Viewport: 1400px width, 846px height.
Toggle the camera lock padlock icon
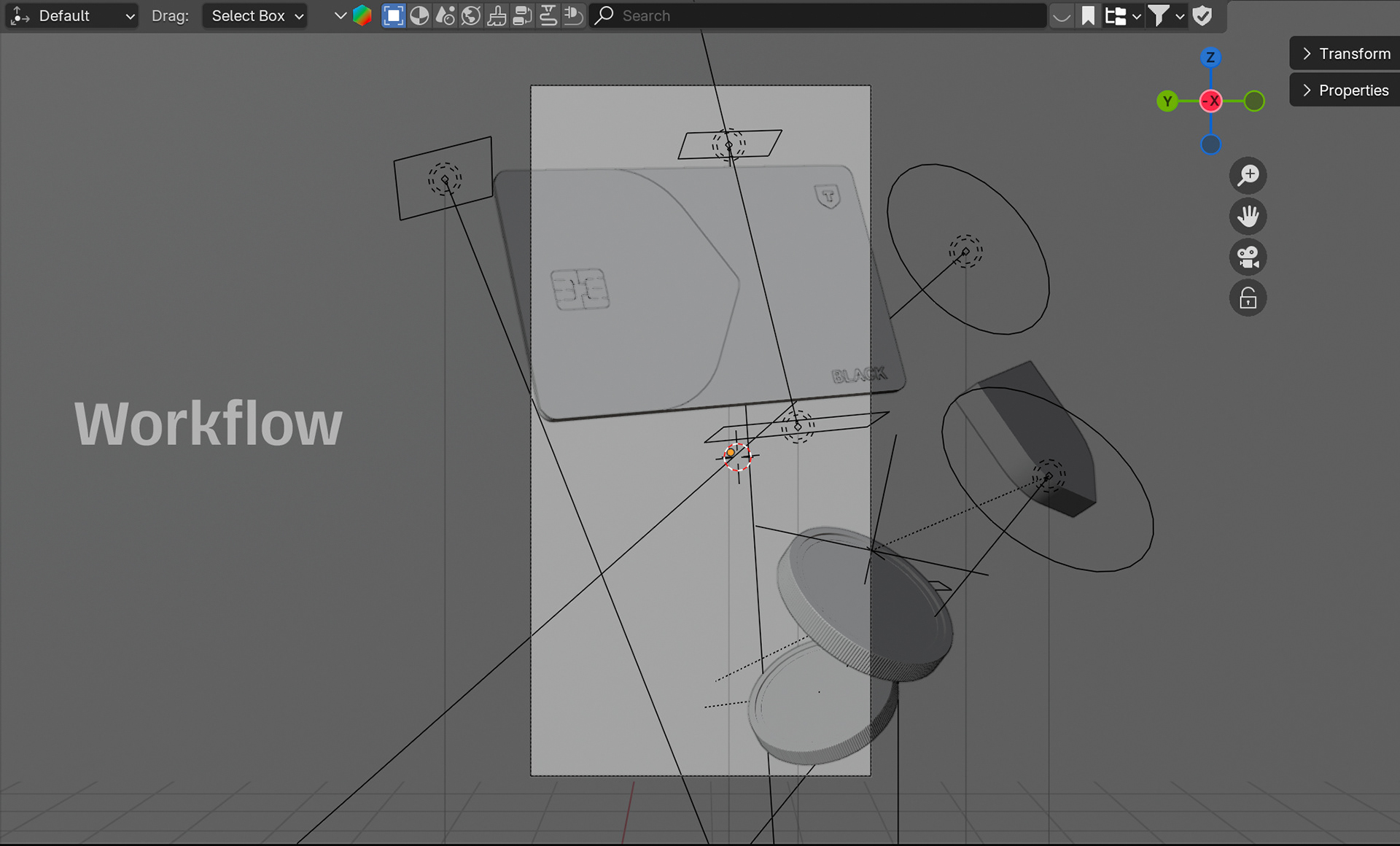(x=1248, y=298)
